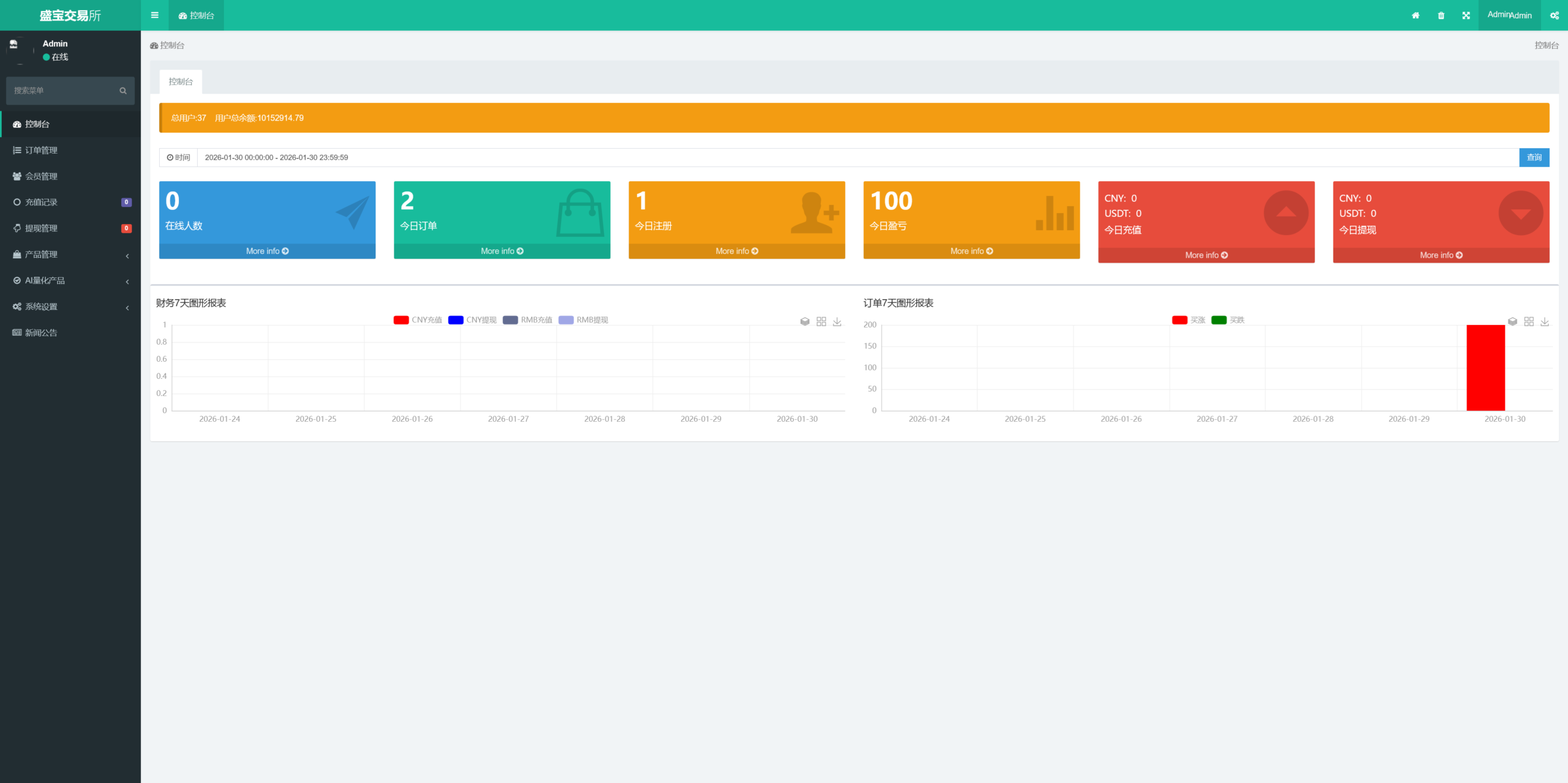Click the search magnifier in sidebar
This screenshot has width=1568, height=783.
point(123,91)
